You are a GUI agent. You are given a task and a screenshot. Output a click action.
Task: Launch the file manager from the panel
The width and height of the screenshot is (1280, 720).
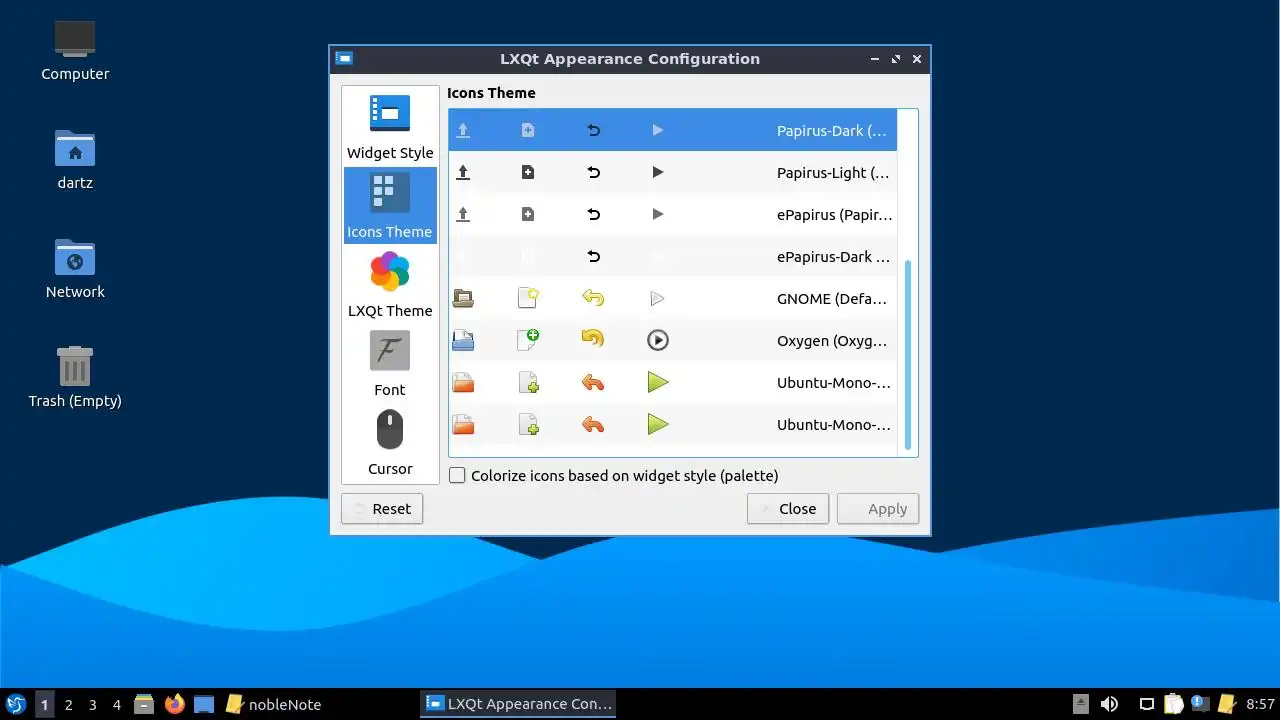pyautogui.click(x=144, y=704)
